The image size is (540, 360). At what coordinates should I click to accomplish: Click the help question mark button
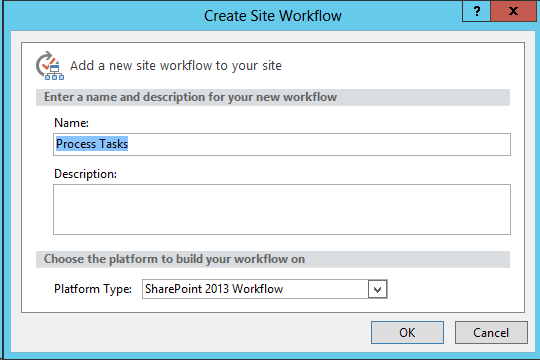(x=476, y=11)
